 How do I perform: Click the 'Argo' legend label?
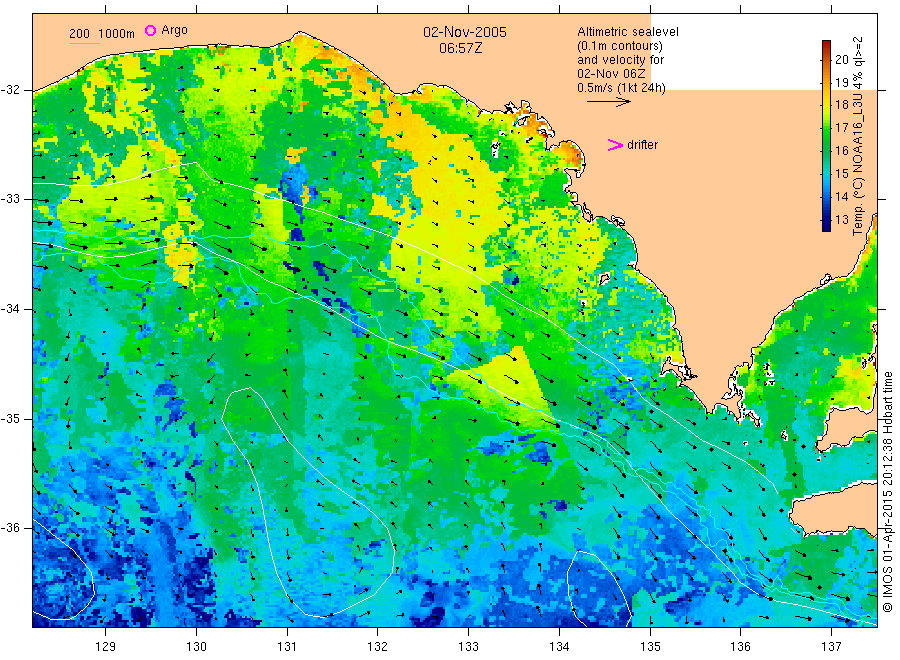point(174,30)
